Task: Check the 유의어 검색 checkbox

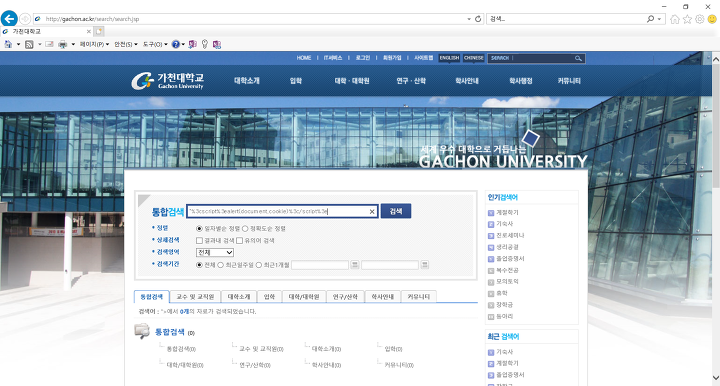Action: click(239, 241)
